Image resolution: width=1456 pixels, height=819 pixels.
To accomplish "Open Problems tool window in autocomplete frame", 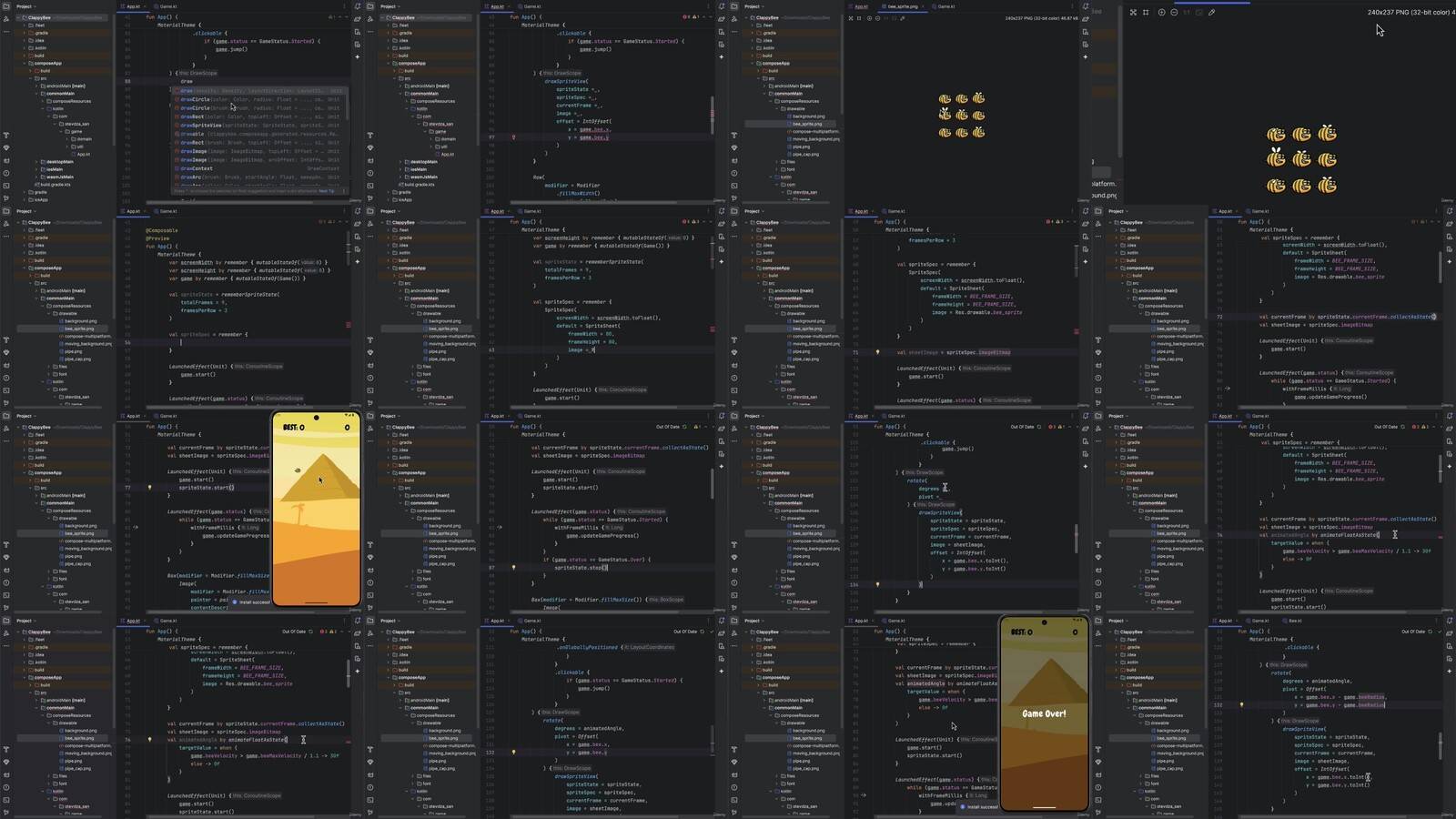I will [x=6, y=173].
